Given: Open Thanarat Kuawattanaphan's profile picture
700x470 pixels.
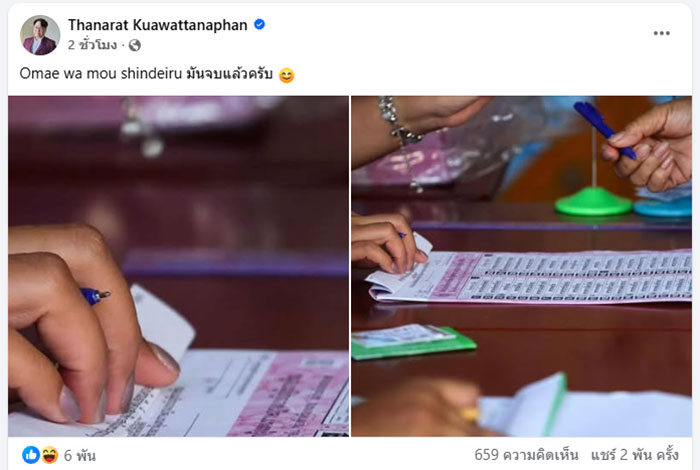Looking at the screenshot, I should [40, 35].
